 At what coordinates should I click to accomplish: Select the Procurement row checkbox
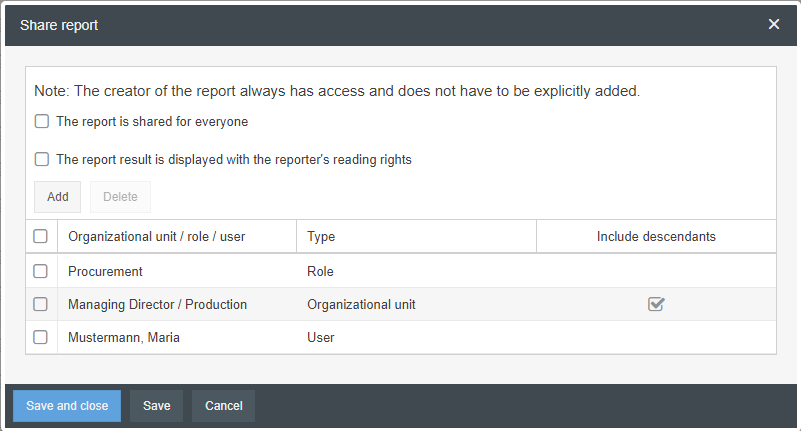tap(40, 271)
